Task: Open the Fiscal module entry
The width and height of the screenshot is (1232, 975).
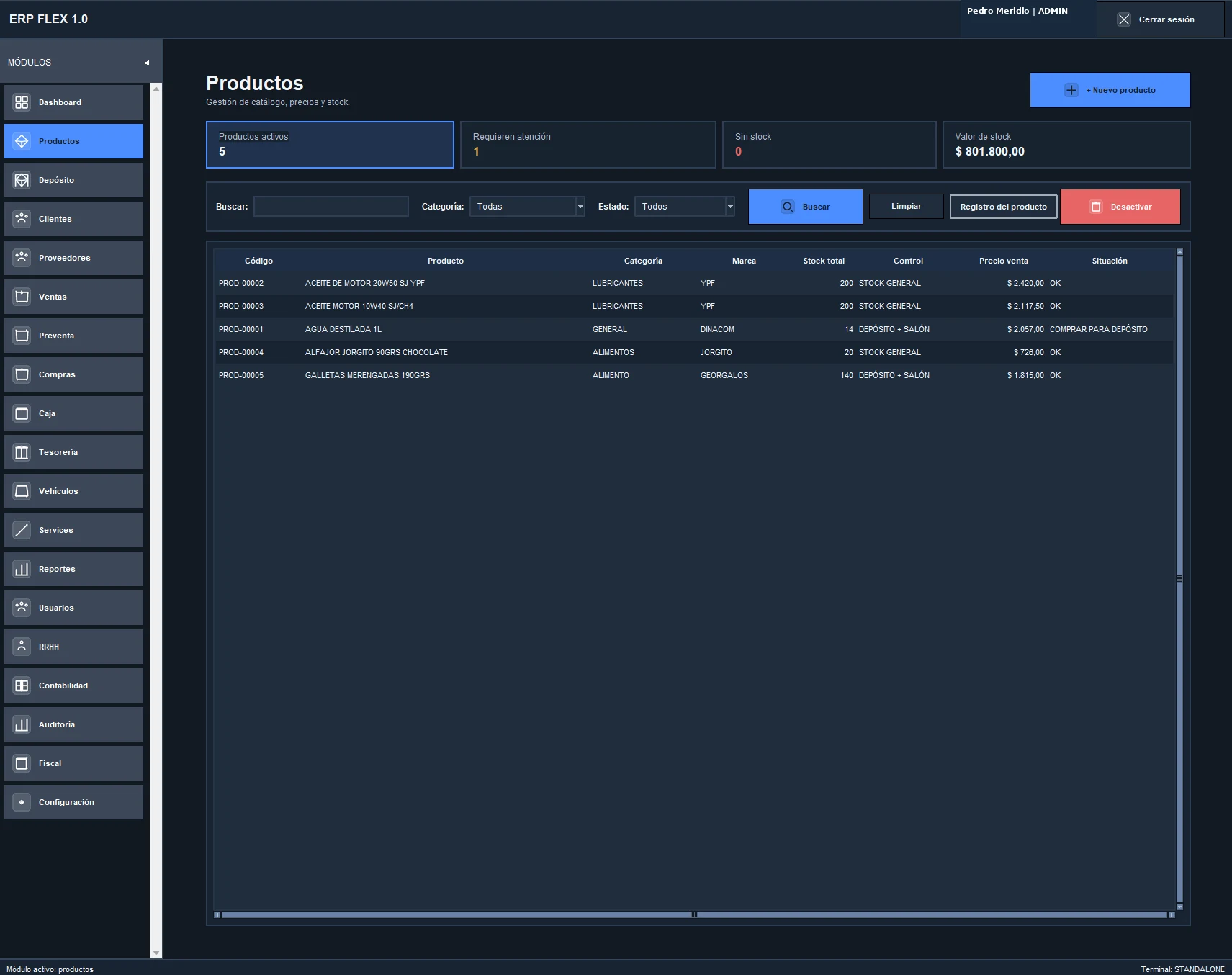Action: point(73,763)
